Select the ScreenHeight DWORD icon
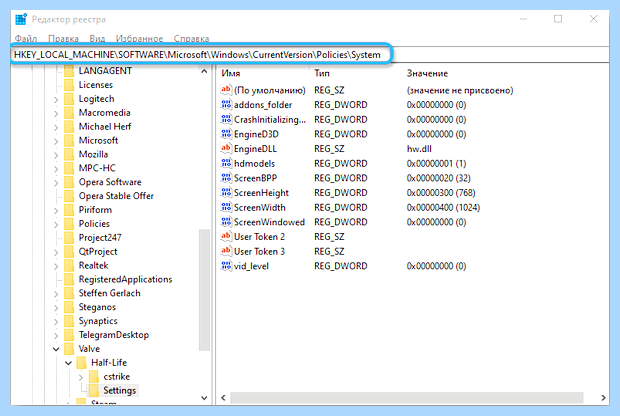The image size is (620, 416). pyautogui.click(x=226, y=192)
